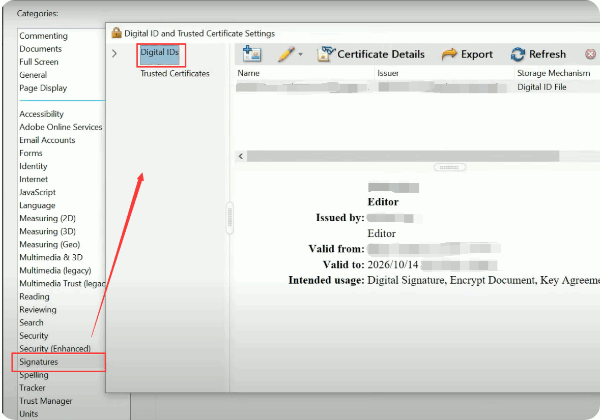Select Measuring (2D) category

point(47,218)
